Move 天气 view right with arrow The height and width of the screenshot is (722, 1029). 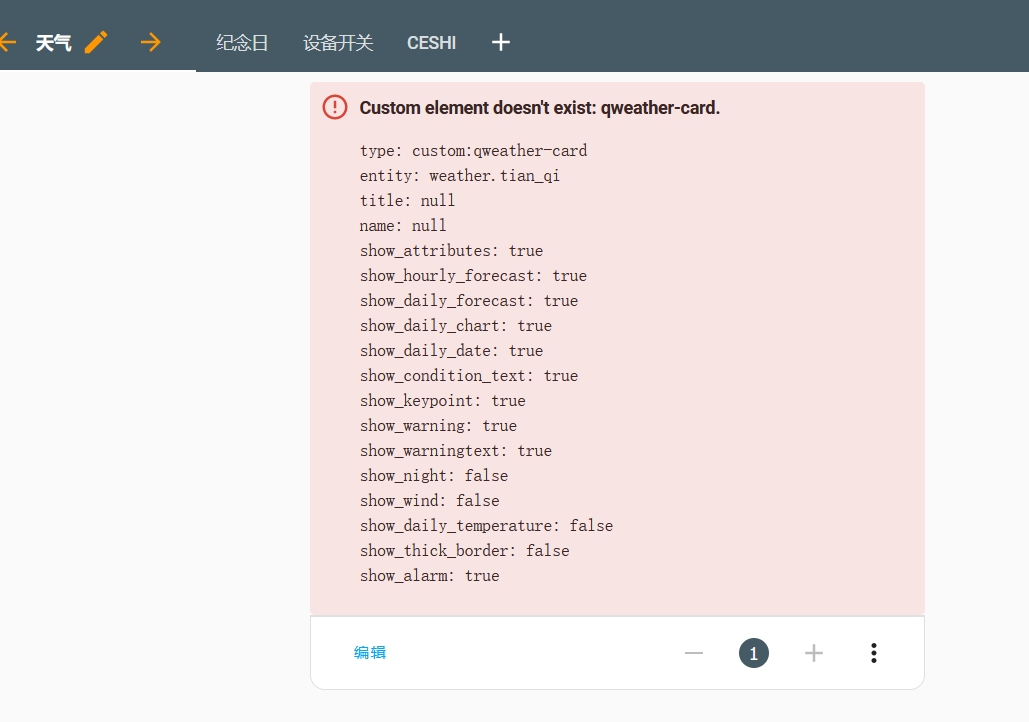point(150,42)
